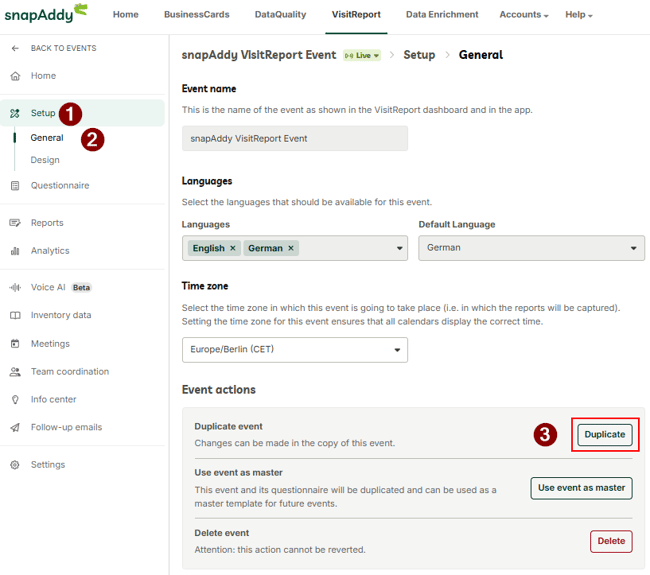The image size is (650, 575).
Task: Go to the Home top navigation tab
Action: coord(126,15)
